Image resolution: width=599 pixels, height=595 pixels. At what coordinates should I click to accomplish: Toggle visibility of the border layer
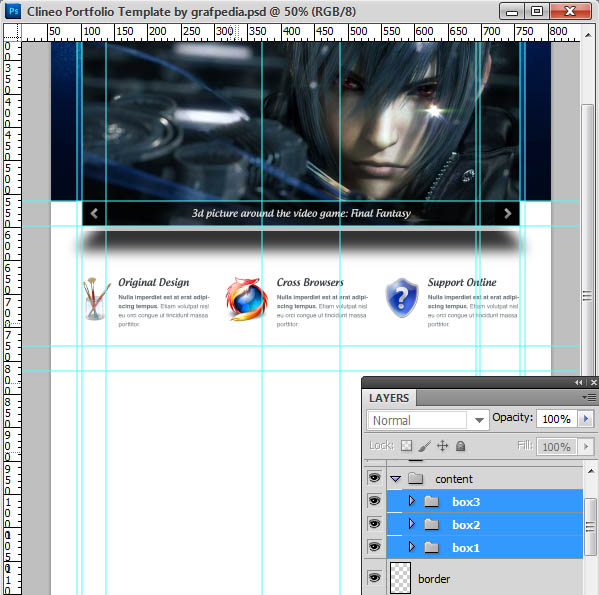click(374, 577)
